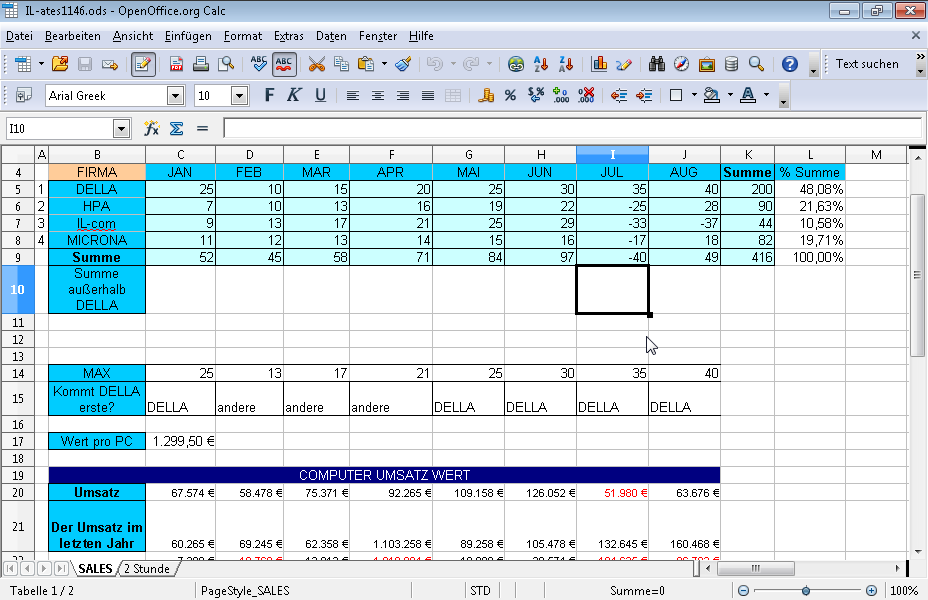
Task: Sort ascending A to Z
Action: (x=540, y=64)
